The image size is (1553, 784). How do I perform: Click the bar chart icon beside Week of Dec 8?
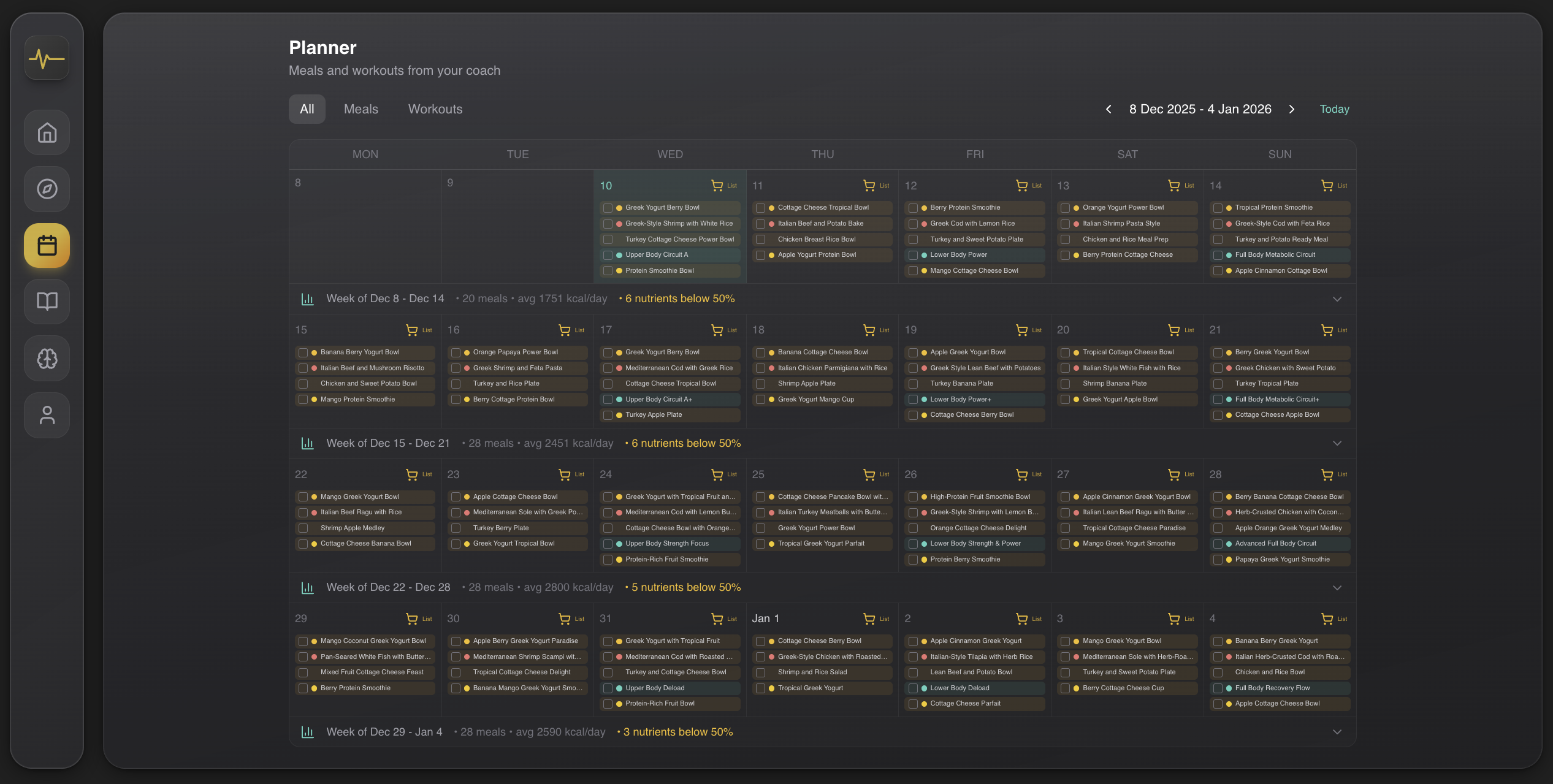pos(307,299)
